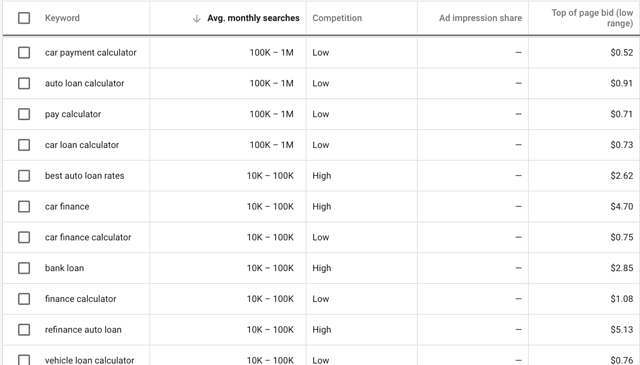Sort by the Keyword column header
The width and height of the screenshot is (640, 365).
[x=62, y=18]
